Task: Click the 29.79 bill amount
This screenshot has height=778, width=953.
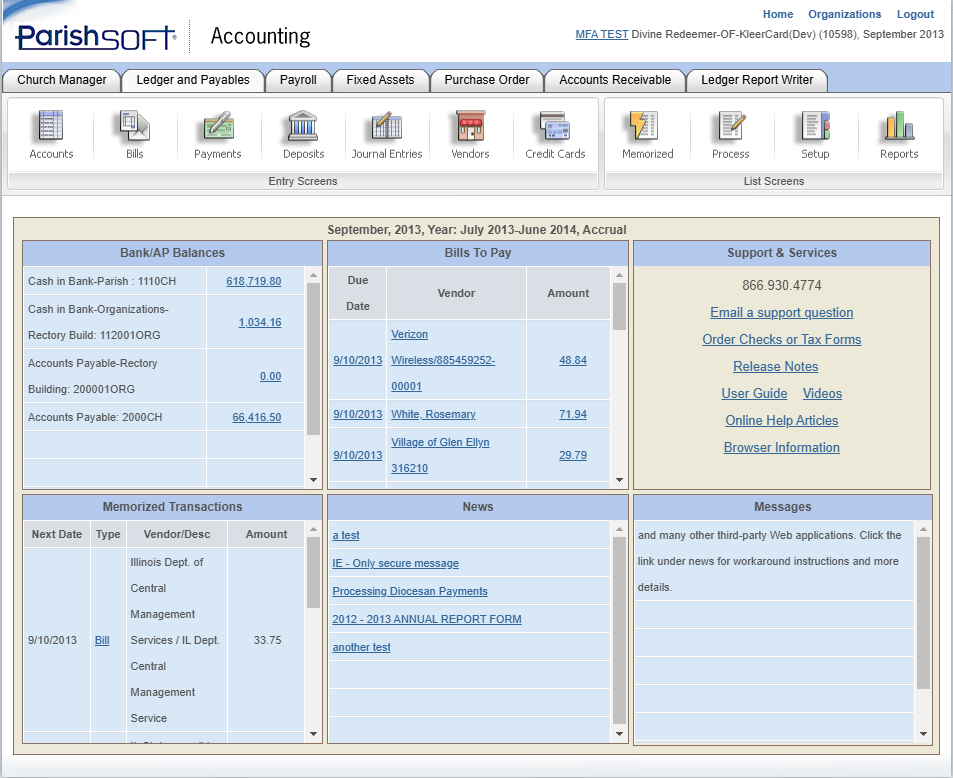Action: click(x=573, y=455)
